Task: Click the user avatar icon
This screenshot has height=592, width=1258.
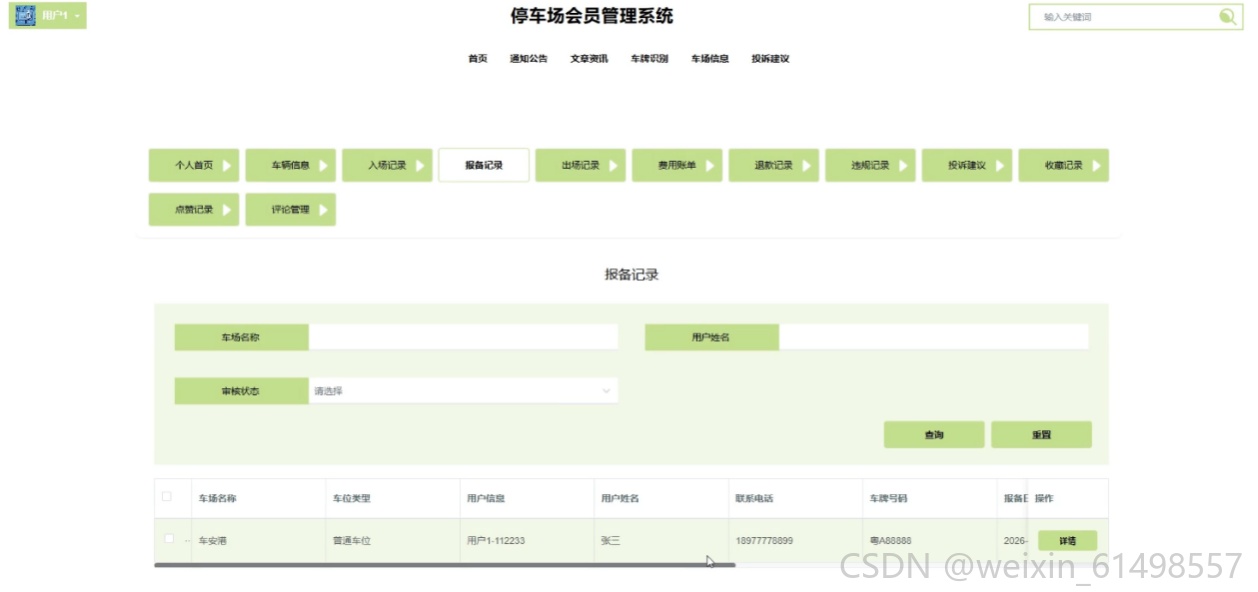Action: click(25, 16)
